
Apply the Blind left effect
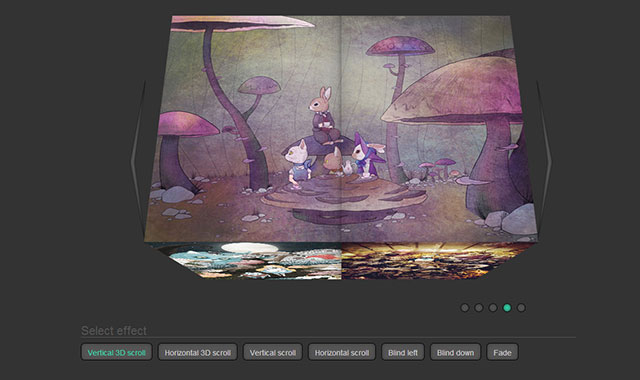pyautogui.click(x=403, y=352)
